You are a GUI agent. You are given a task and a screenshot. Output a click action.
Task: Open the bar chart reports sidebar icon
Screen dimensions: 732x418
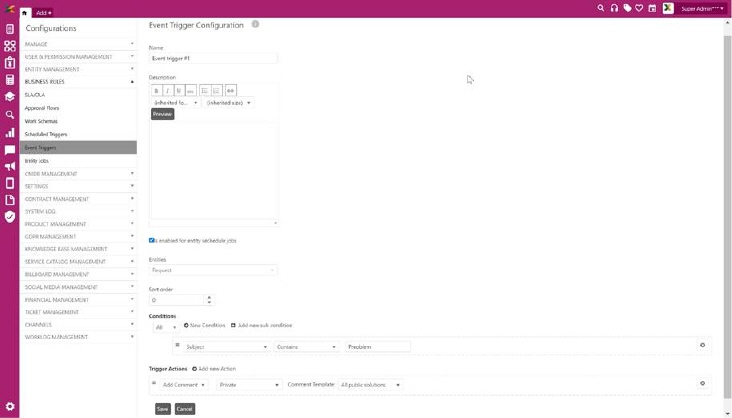coord(10,132)
